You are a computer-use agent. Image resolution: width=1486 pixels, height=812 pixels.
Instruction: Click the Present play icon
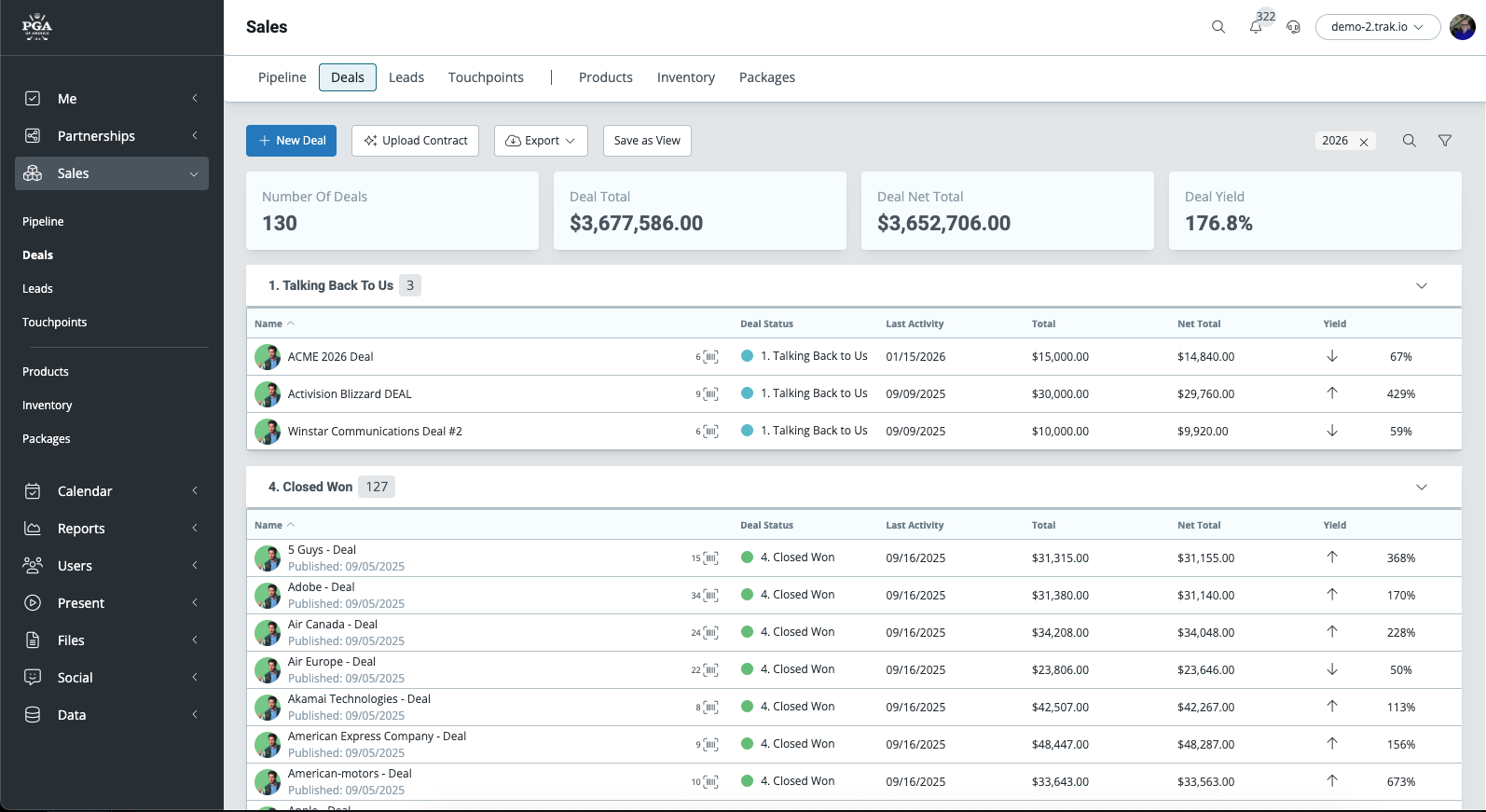[33, 603]
